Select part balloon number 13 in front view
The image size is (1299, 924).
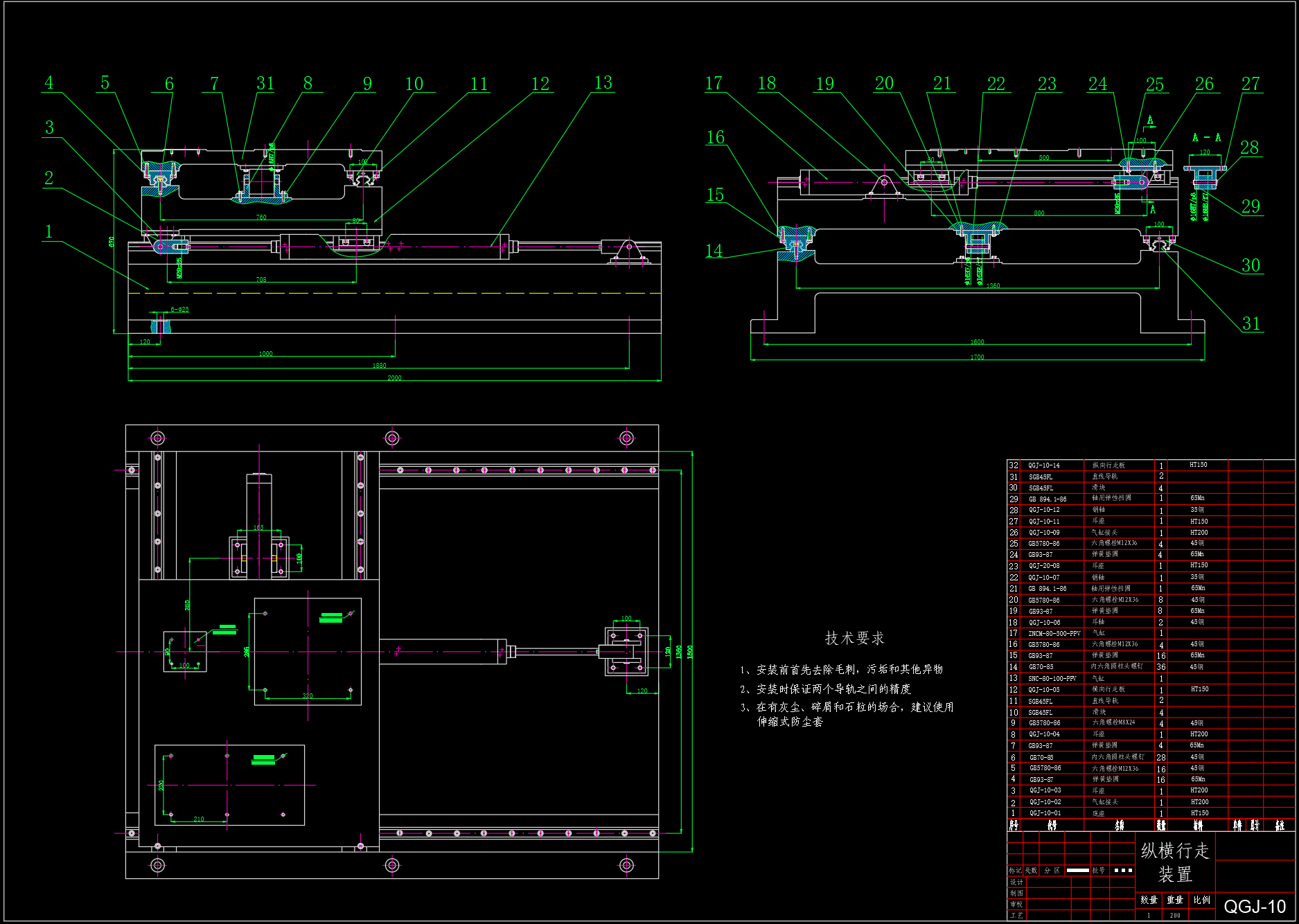coord(603,83)
